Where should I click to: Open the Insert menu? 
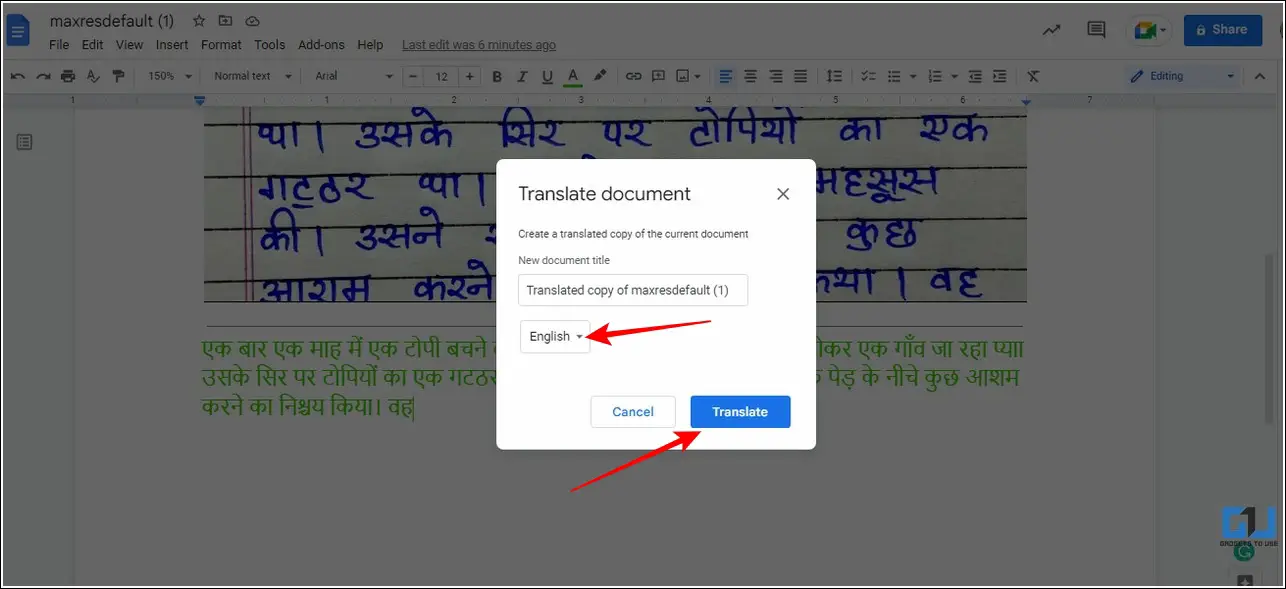[x=172, y=45]
